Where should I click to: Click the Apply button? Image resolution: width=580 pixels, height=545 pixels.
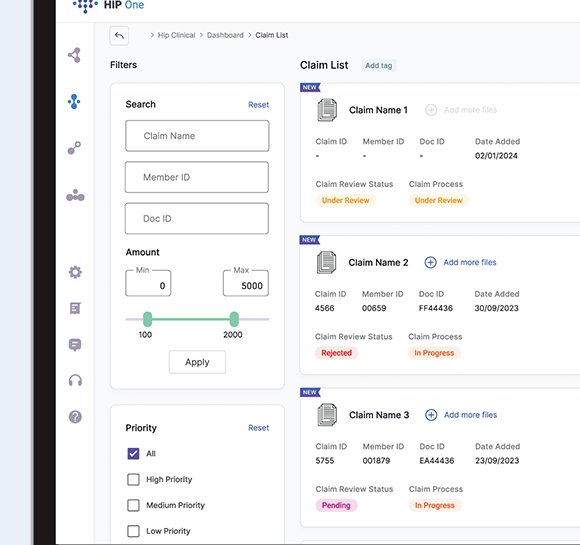(197, 362)
